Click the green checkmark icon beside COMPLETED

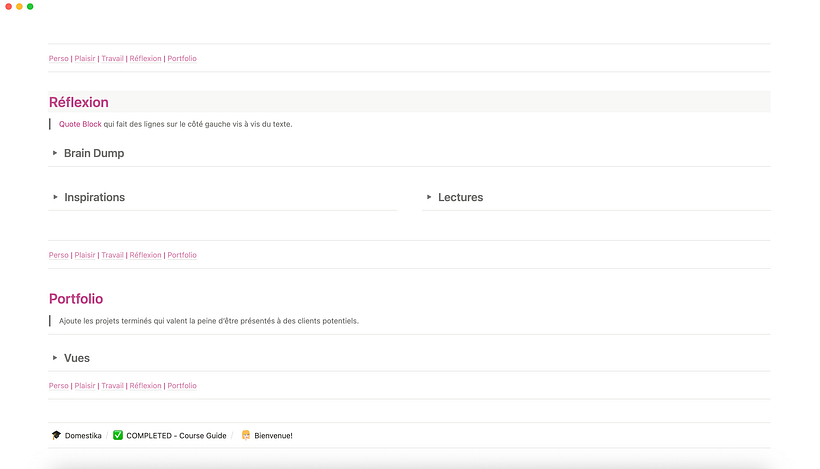pyautogui.click(x=118, y=436)
